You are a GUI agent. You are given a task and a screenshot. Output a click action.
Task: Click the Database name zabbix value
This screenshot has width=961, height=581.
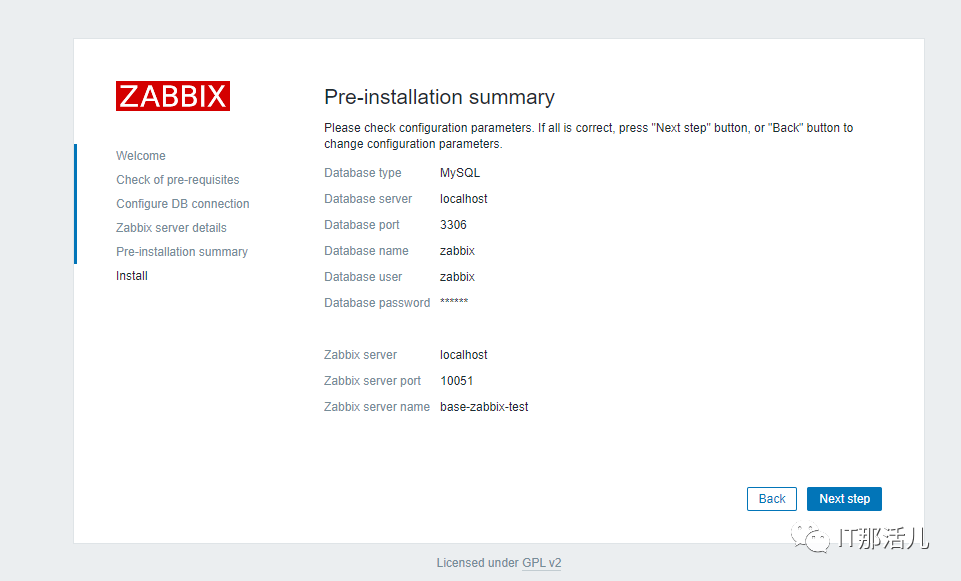tap(457, 251)
